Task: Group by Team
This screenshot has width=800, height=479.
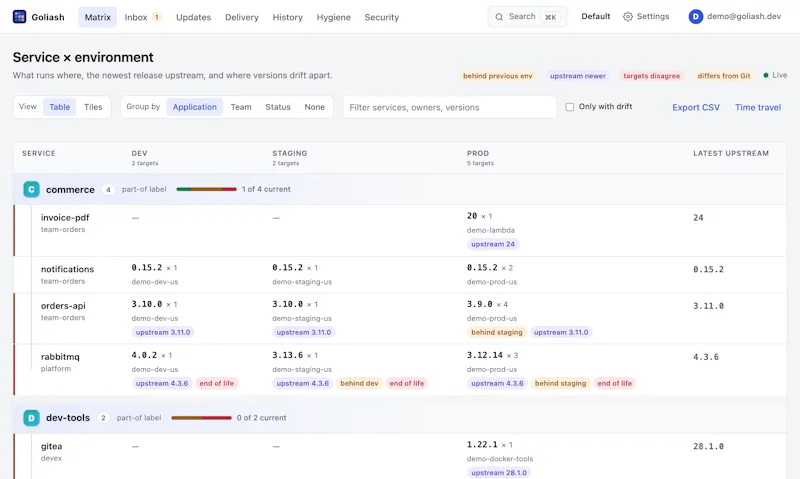Action: click(x=241, y=107)
